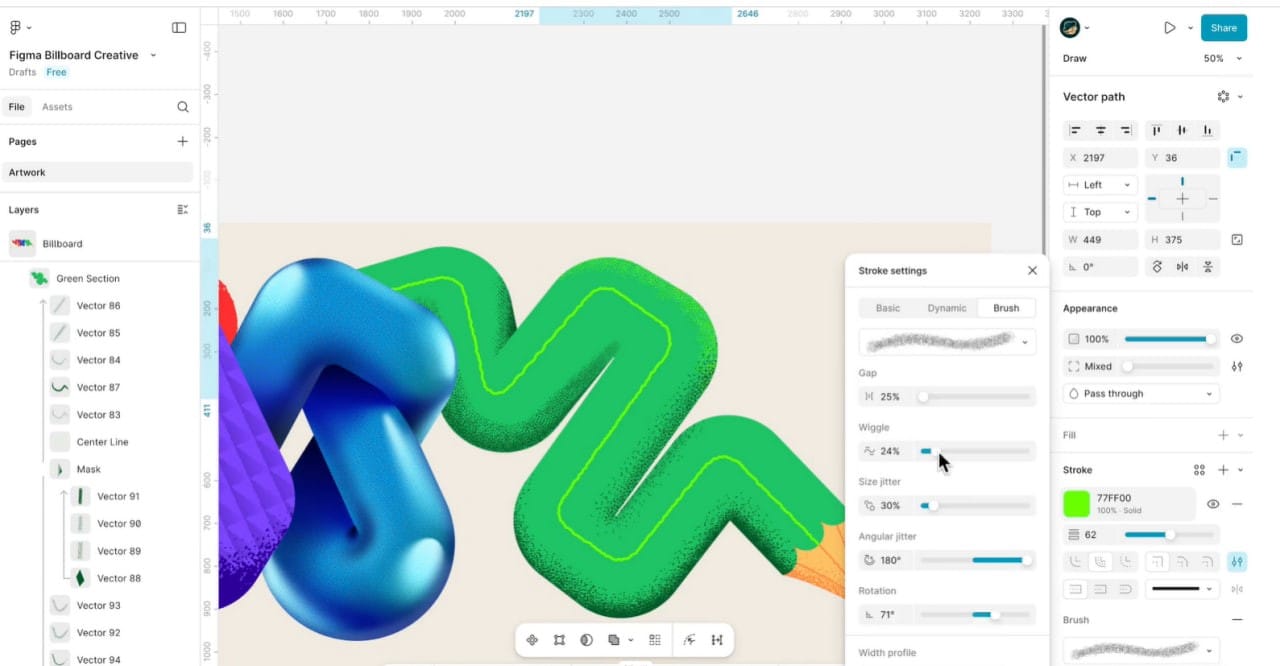The image size is (1280, 666).
Task: Open stroke styles four-dot icon
Action: 1199,470
